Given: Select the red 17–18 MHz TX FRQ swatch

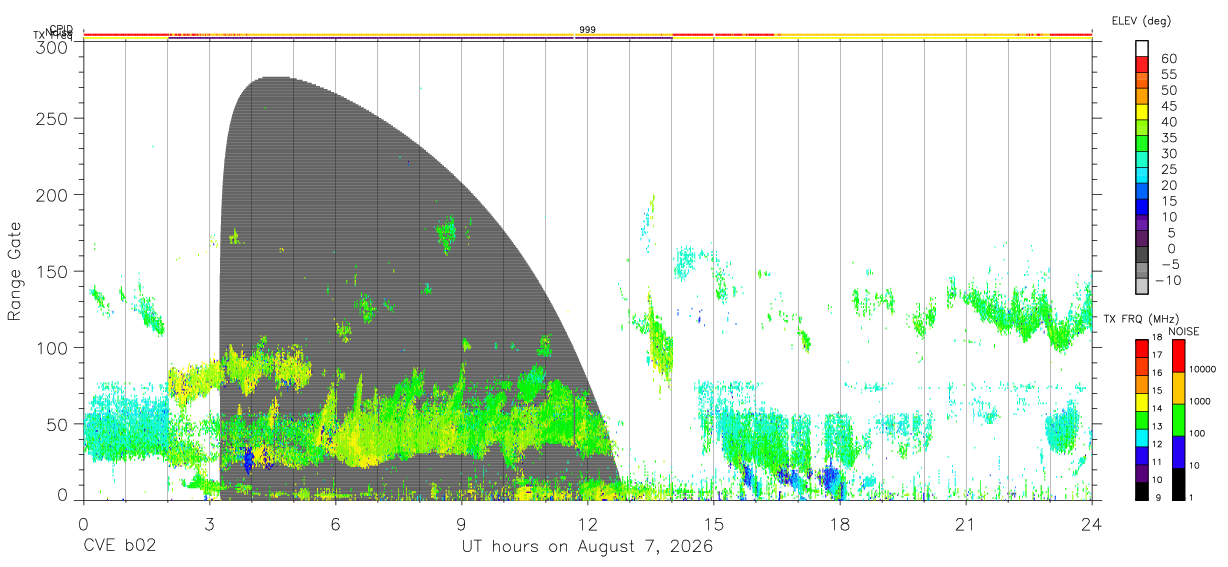Looking at the screenshot, I should [x=1142, y=348].
